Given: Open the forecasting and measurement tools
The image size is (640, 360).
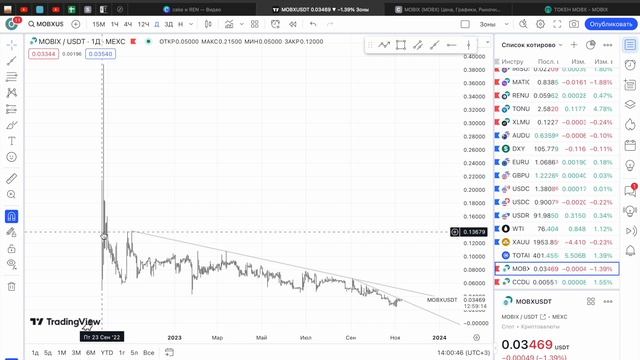Looking at the screenshot, I should coord(11,109).
